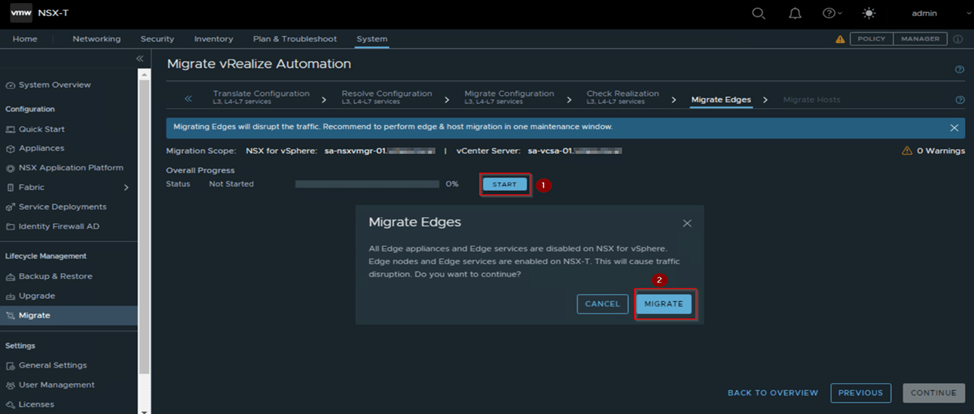Go to Plan & Troubleshoot tab
Image resolution: width=974 pixels, height=414 pixels.
pyautogui.click(x=294, y=39)
